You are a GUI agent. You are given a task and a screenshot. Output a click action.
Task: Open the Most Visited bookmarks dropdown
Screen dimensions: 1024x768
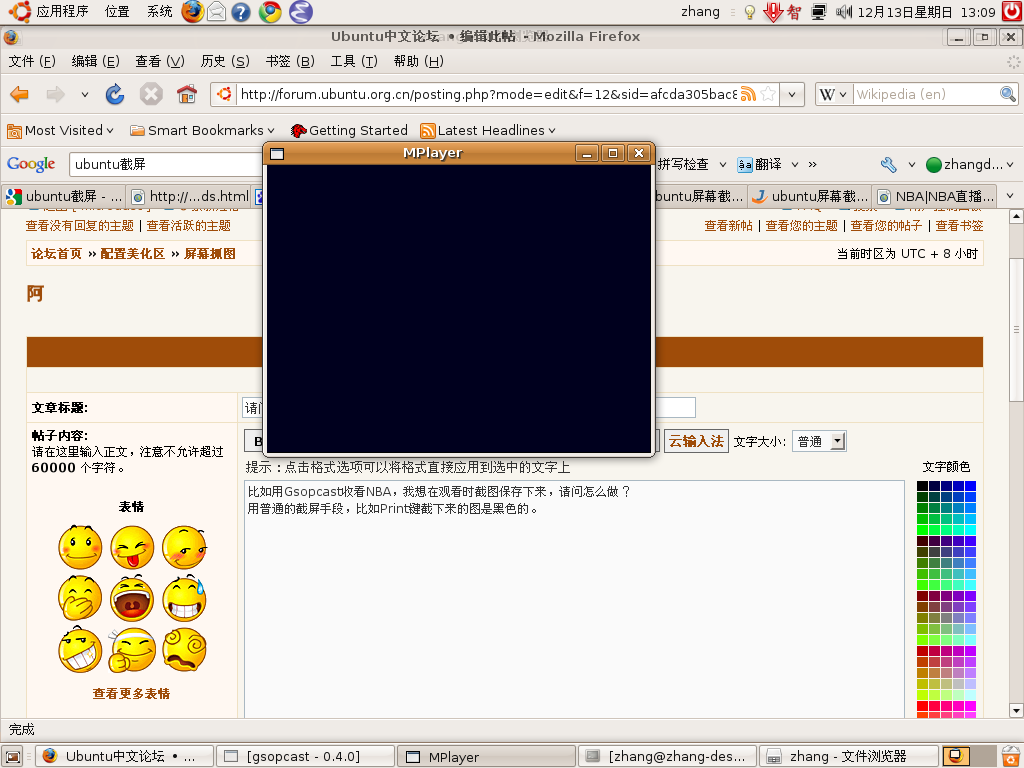[61, 131]
